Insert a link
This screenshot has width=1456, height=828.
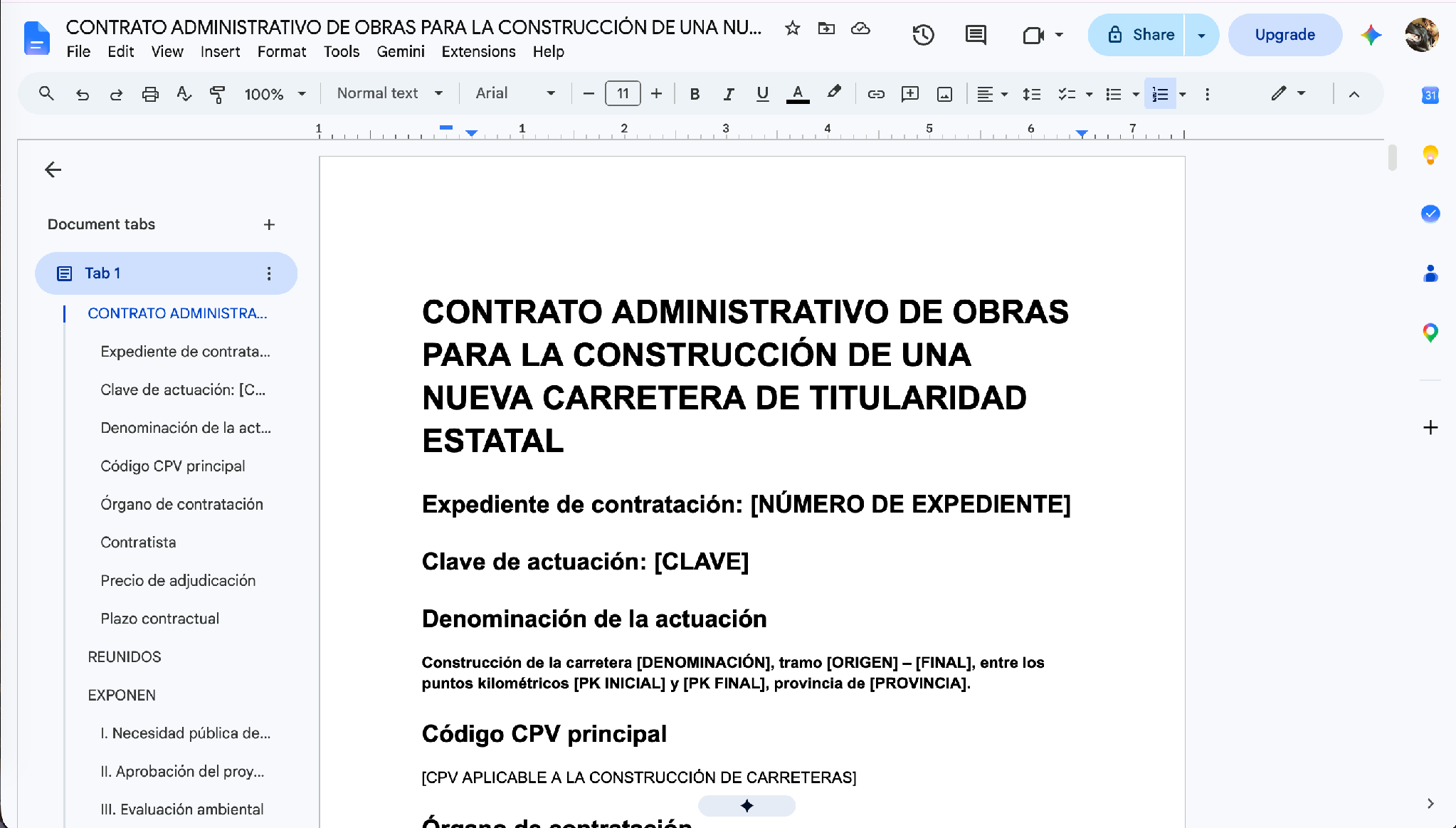tap(876, 93)
